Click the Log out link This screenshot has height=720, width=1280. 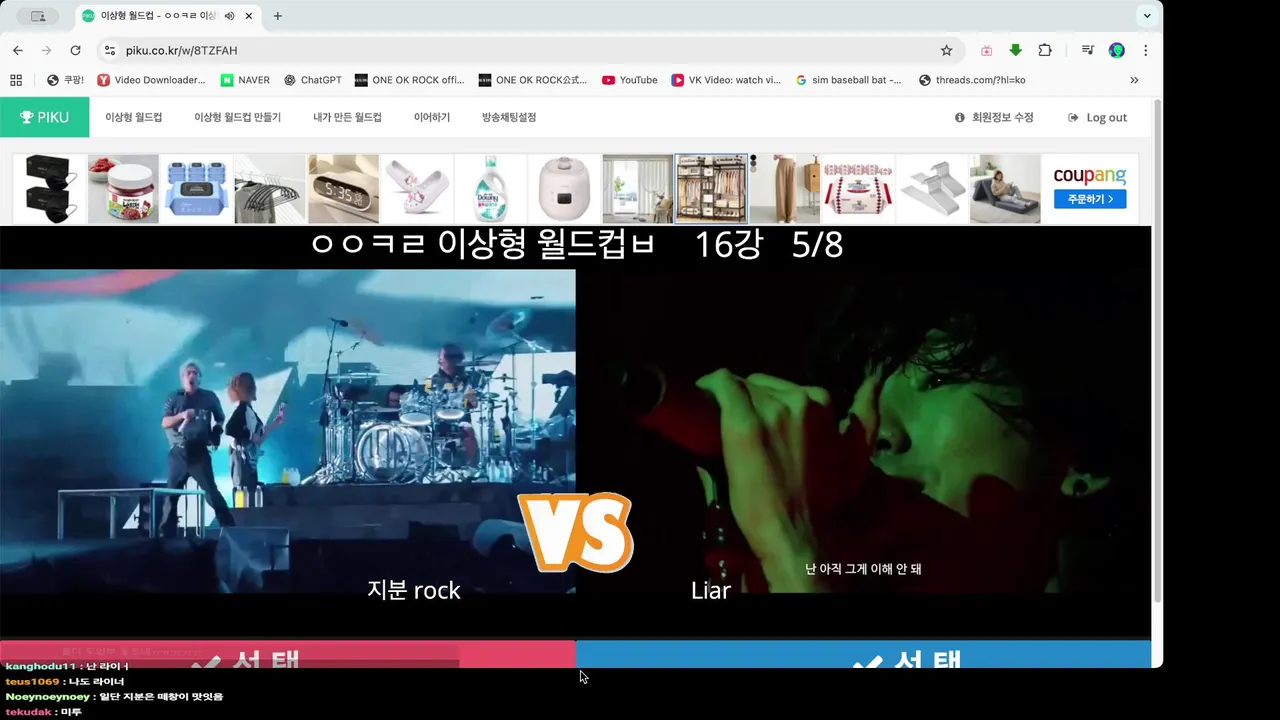click(x=1097, y=117)
